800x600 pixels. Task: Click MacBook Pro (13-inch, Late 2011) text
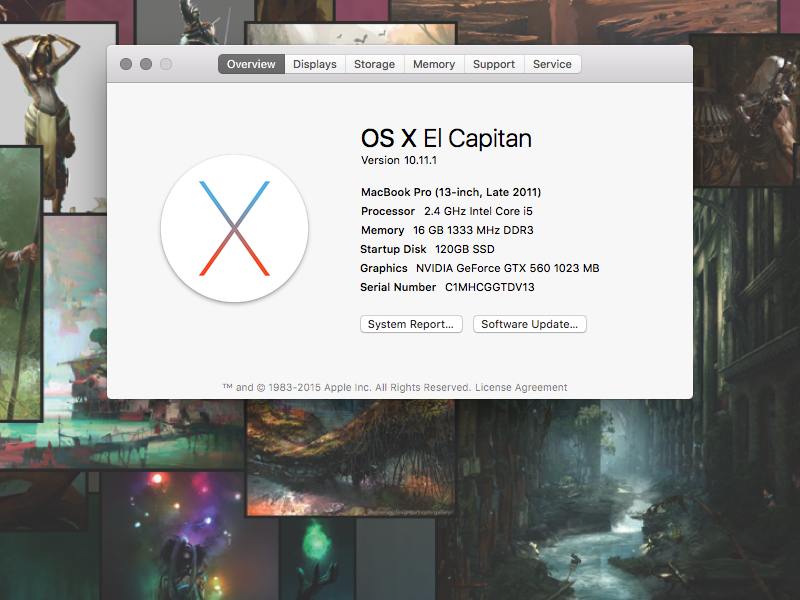(x=451, y=192)
